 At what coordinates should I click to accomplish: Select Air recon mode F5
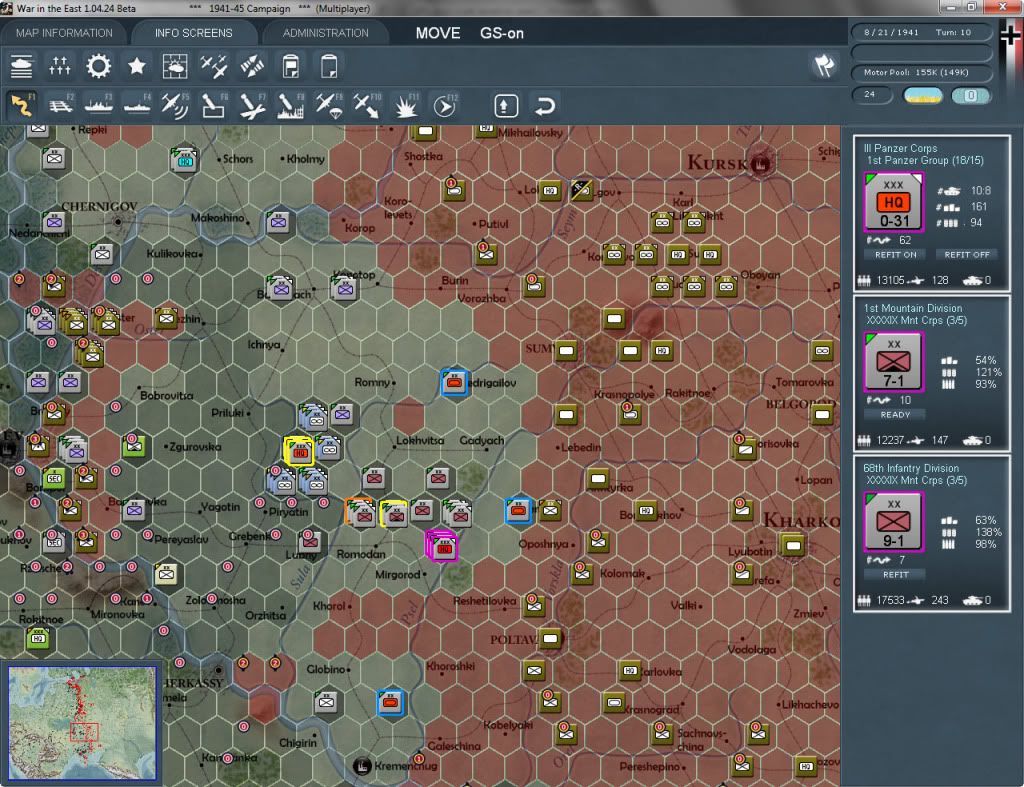click(x=176, y=105)
